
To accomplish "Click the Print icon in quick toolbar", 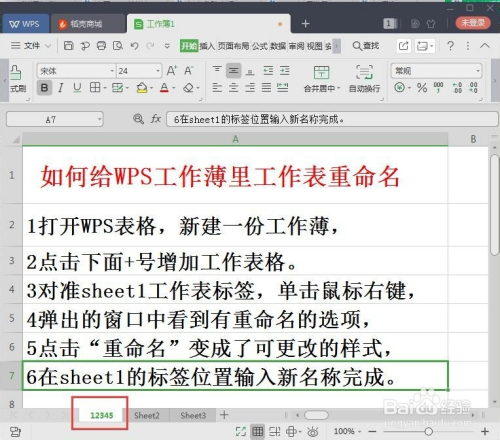I will [101, 46].
